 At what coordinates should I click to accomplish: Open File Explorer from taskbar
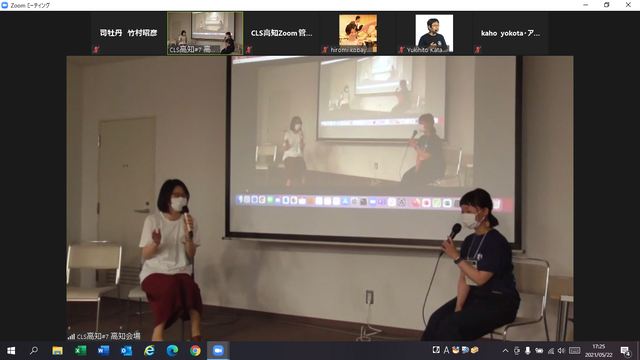pos(57,351)
